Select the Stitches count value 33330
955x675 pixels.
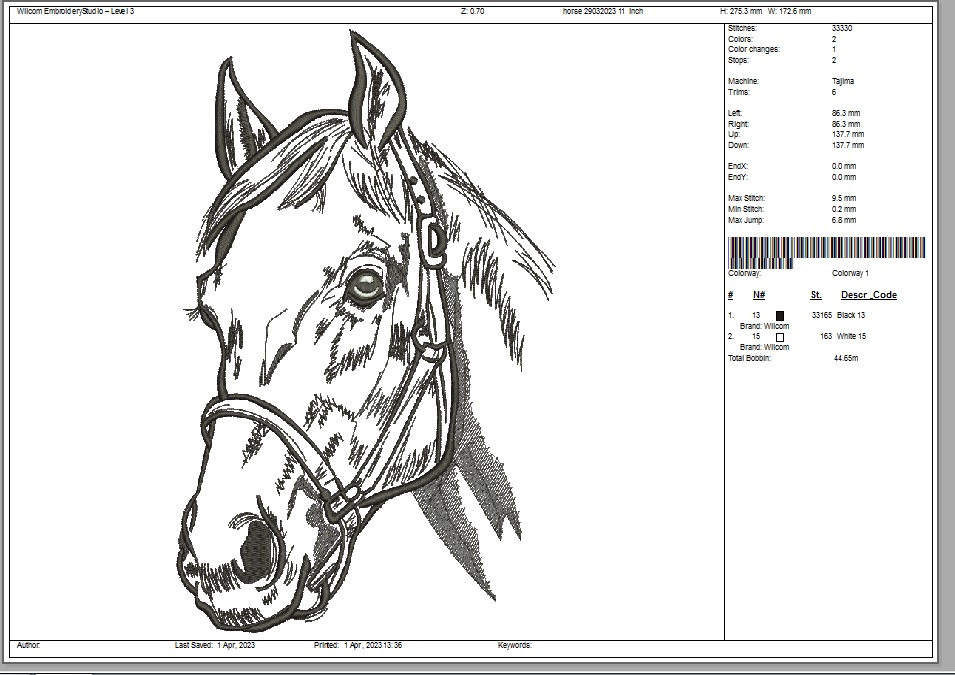click(x=842, y=29)
